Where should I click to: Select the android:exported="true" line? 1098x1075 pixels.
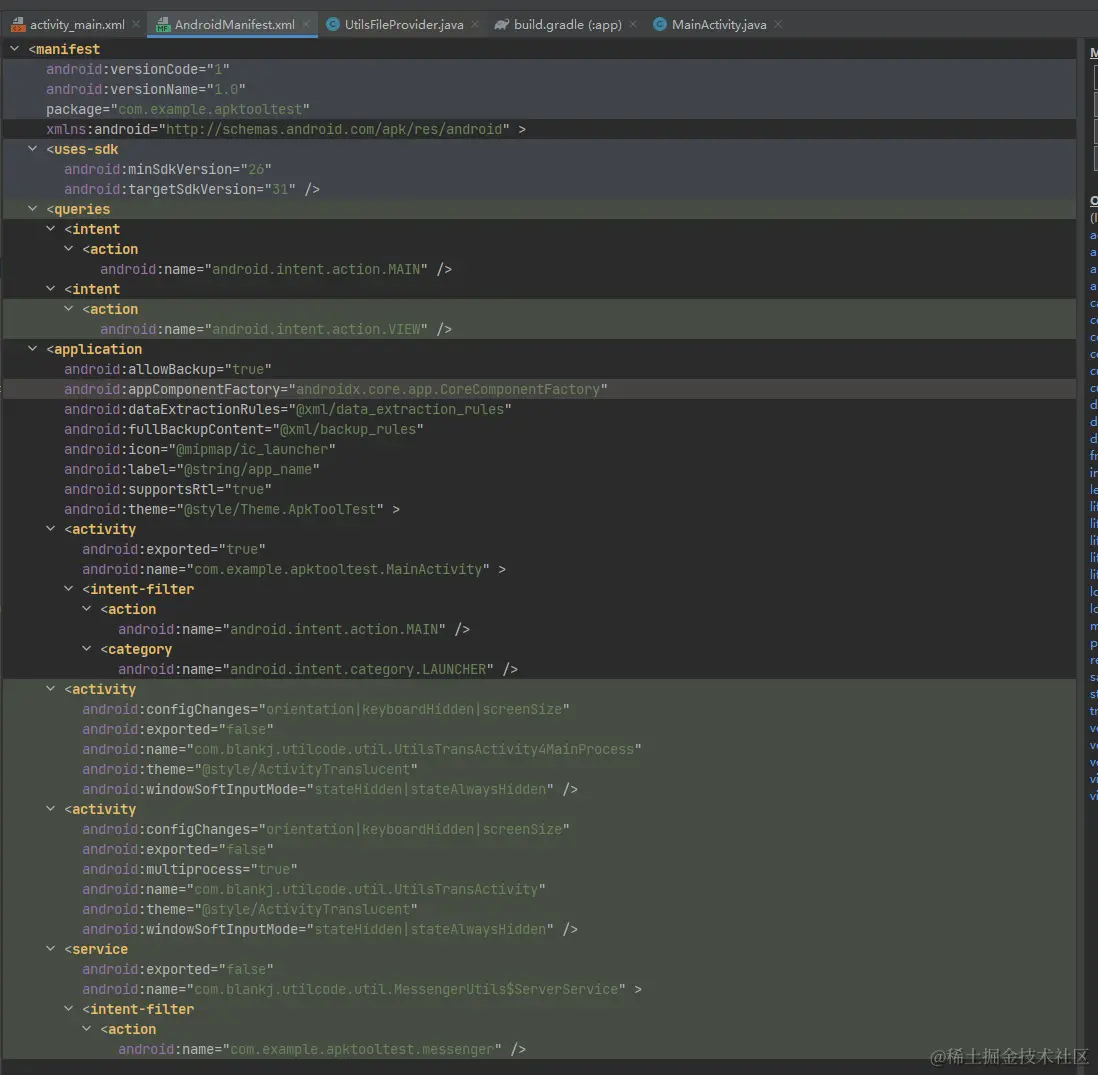[174, 549]
